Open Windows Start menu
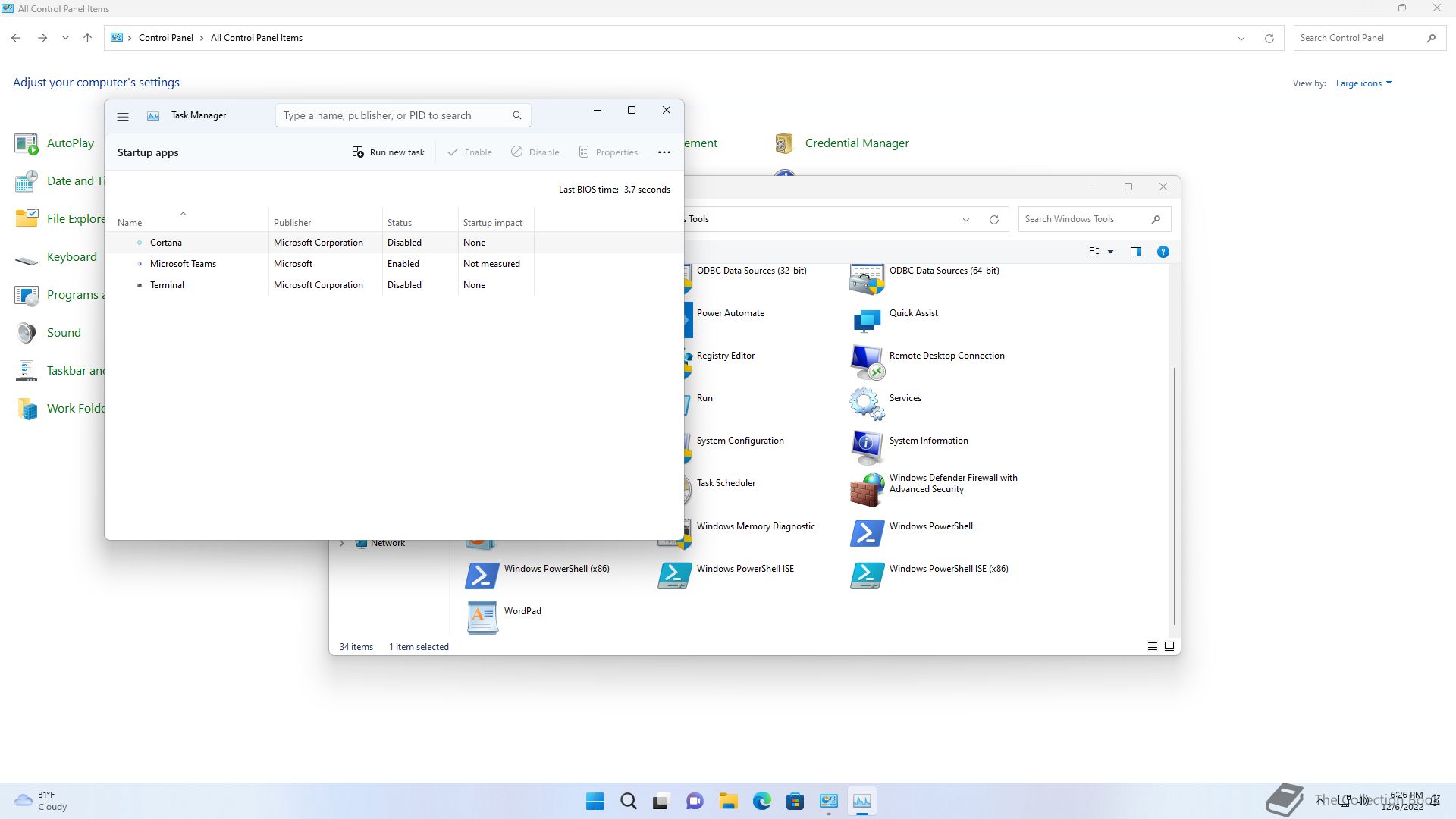 (x=595, y=801)
